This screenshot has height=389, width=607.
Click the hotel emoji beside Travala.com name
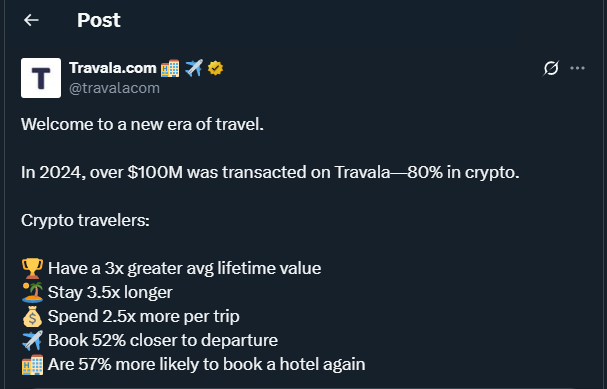click(170, 68)
